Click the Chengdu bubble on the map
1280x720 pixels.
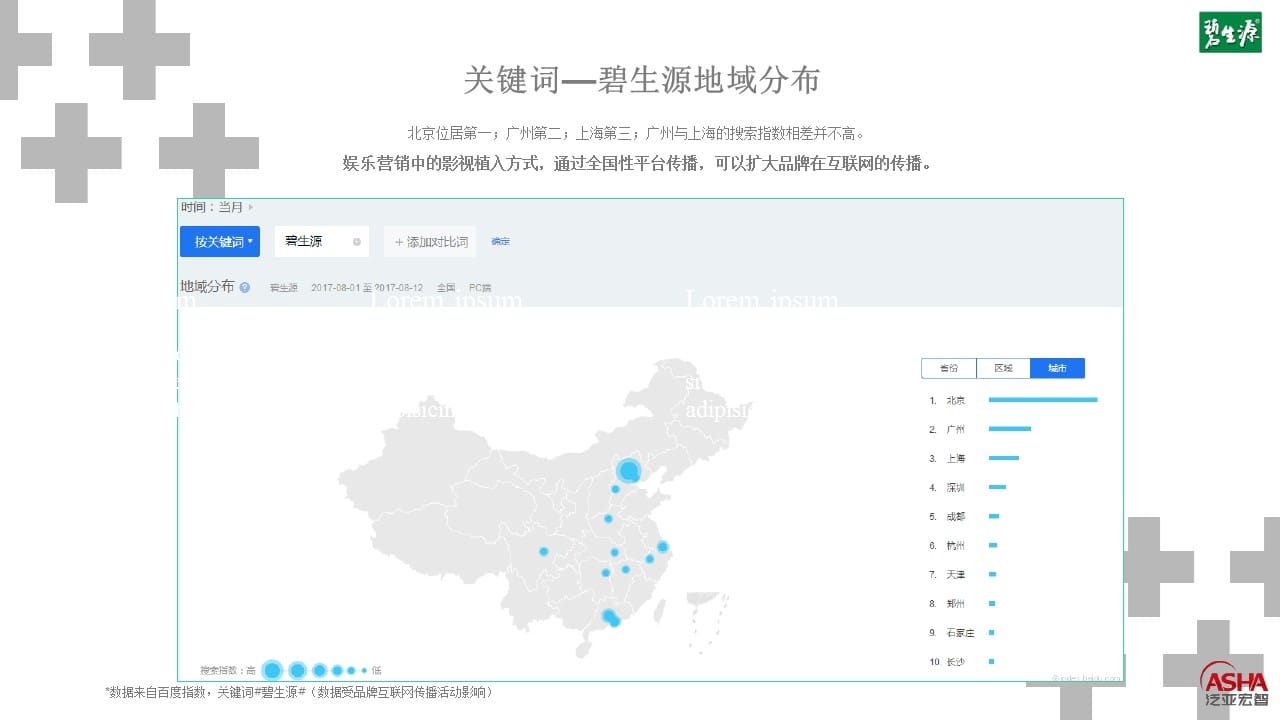[544, 551]
